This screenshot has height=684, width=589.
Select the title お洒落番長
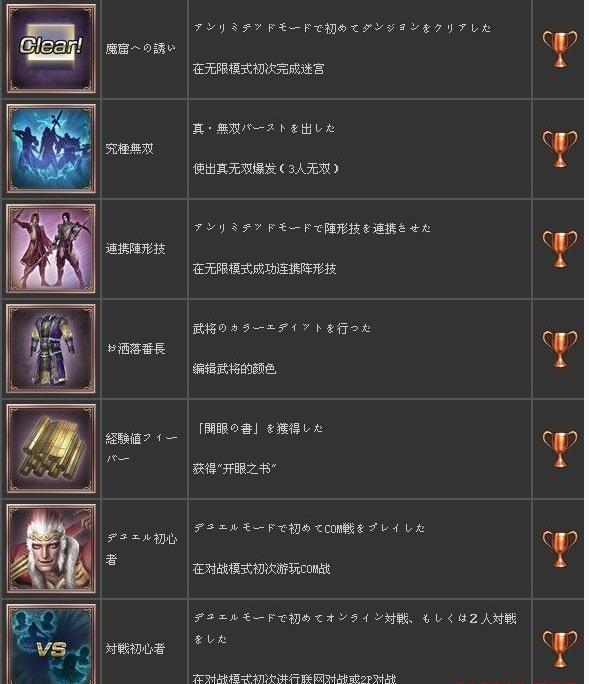pos(136,349)
